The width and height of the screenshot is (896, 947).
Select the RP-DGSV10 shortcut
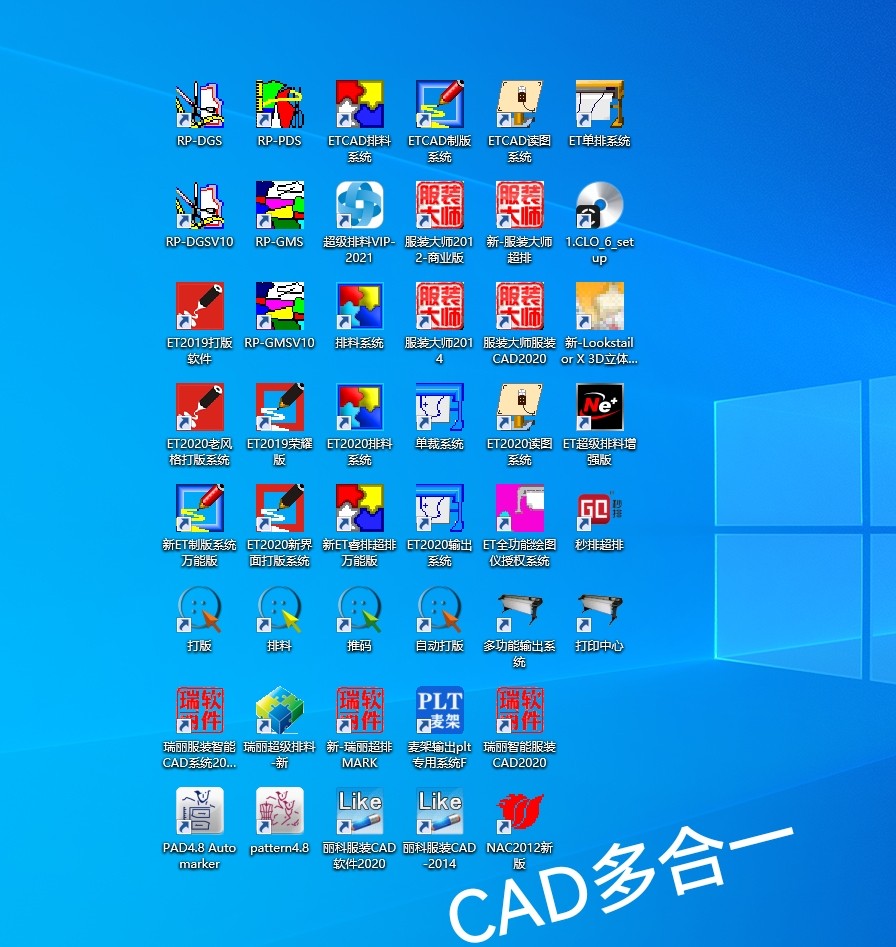199,205
